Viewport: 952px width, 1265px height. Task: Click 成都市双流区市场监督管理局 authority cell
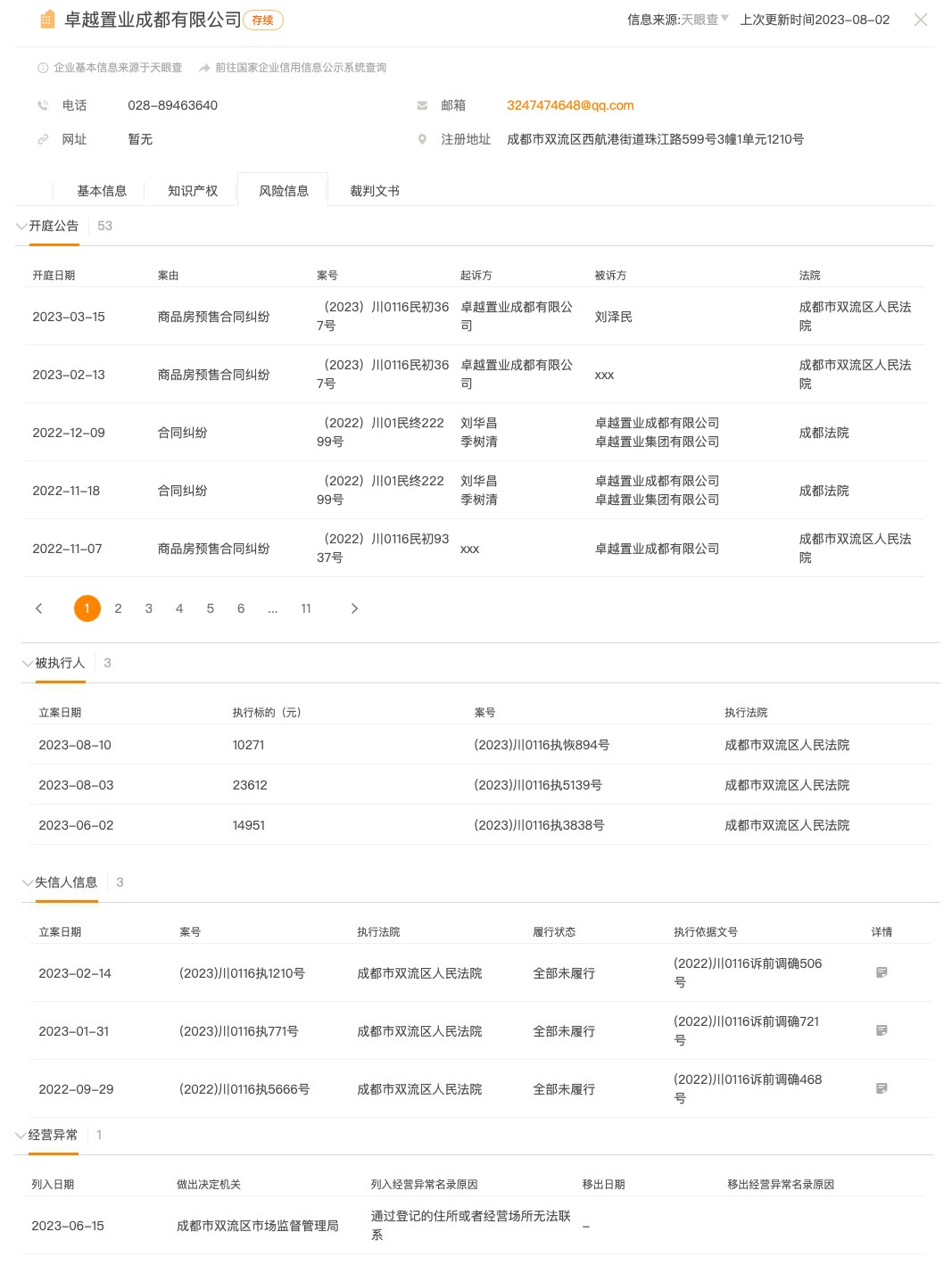point(258,1226)
